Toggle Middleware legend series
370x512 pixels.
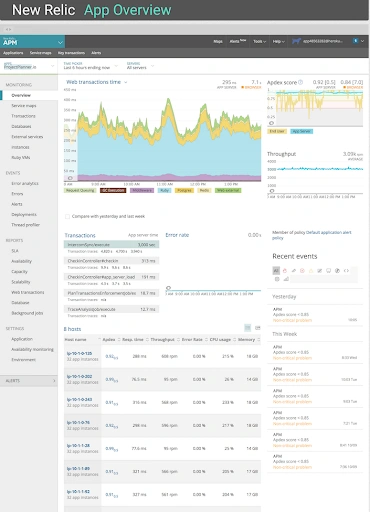point(142,190)
